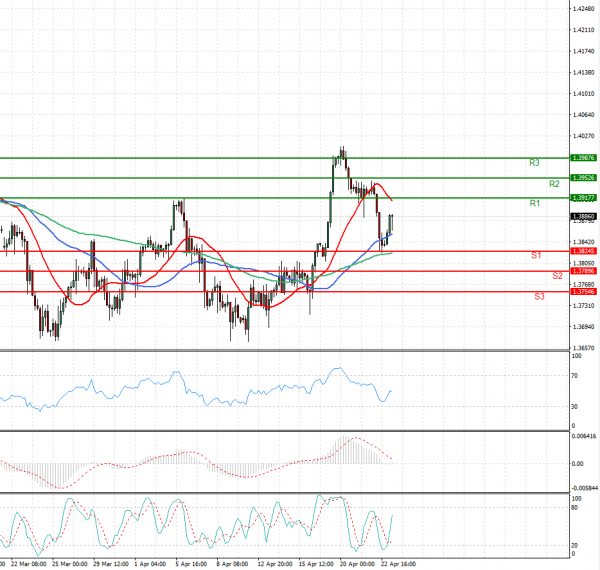600x570 pixels.
Task: Click the S2 support label
Action: click(557, 276)
